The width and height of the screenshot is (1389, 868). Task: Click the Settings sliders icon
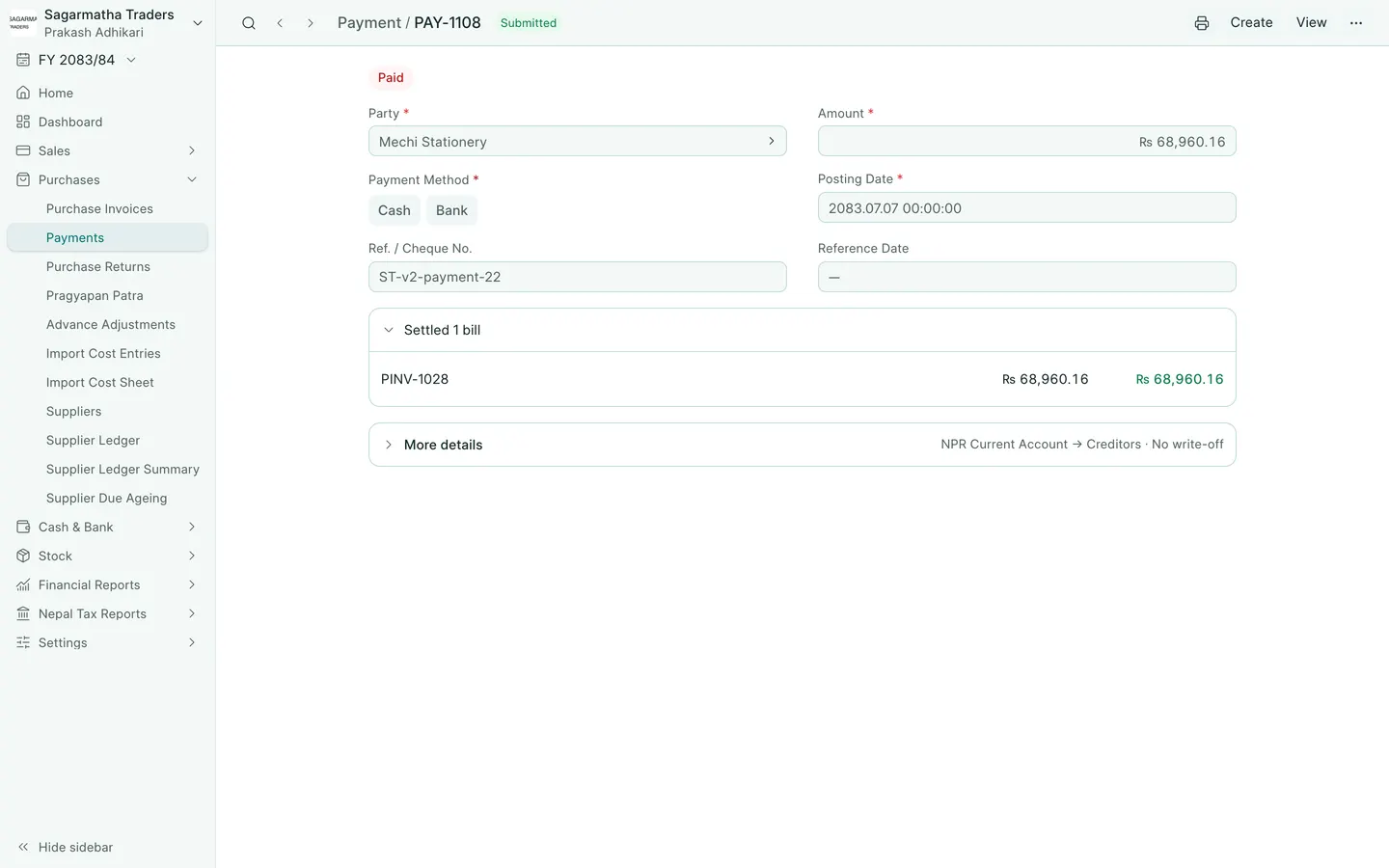(23, 643)
